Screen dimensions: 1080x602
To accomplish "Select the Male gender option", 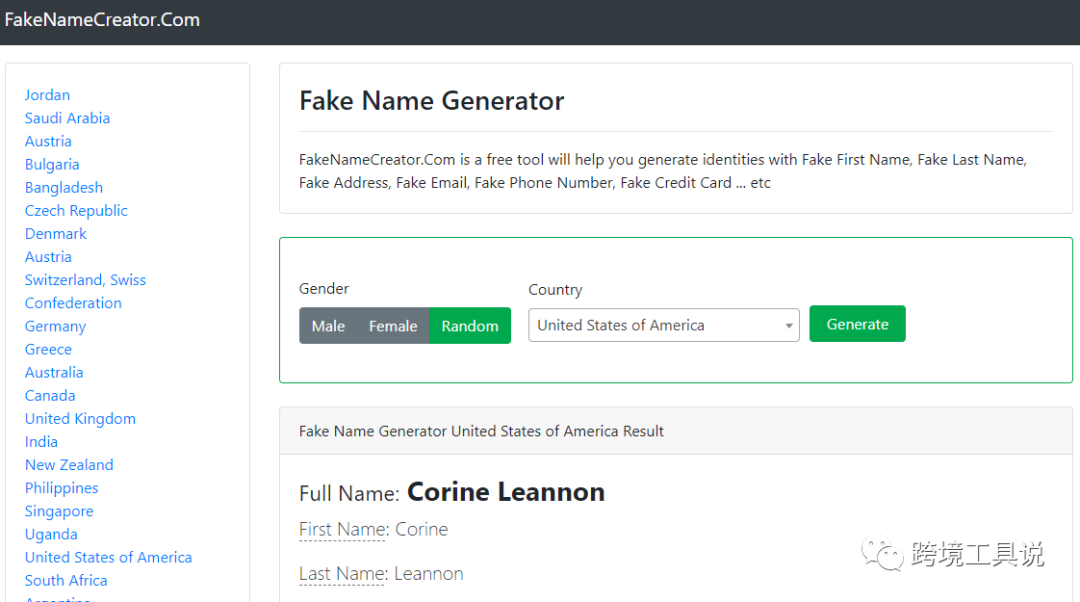I will pyautogui.click(x=328, y=326).
